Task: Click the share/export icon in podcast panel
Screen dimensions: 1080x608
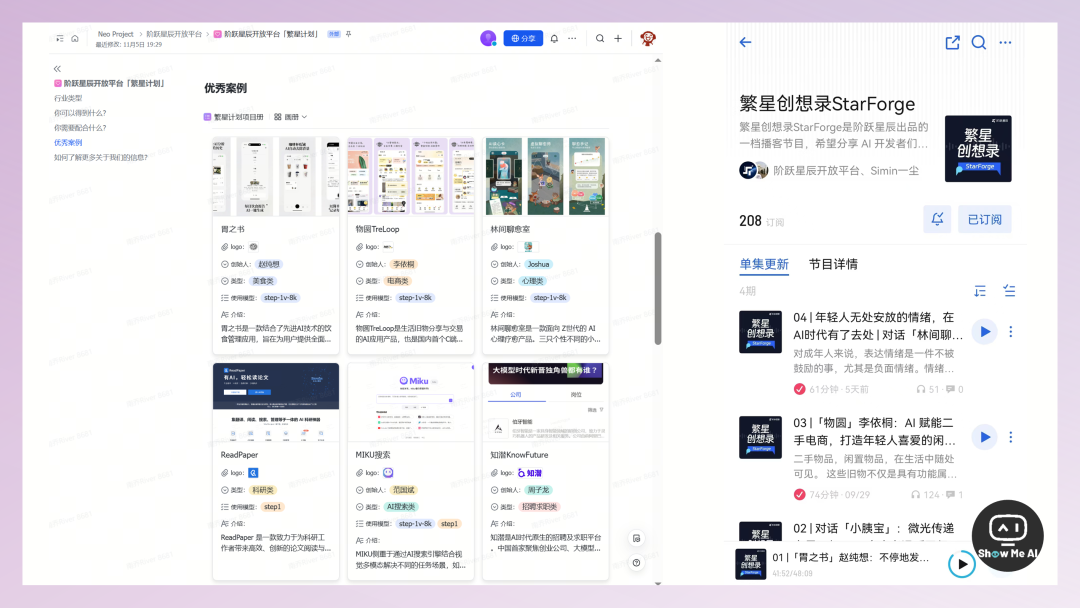Action: (x=953, y=43)
